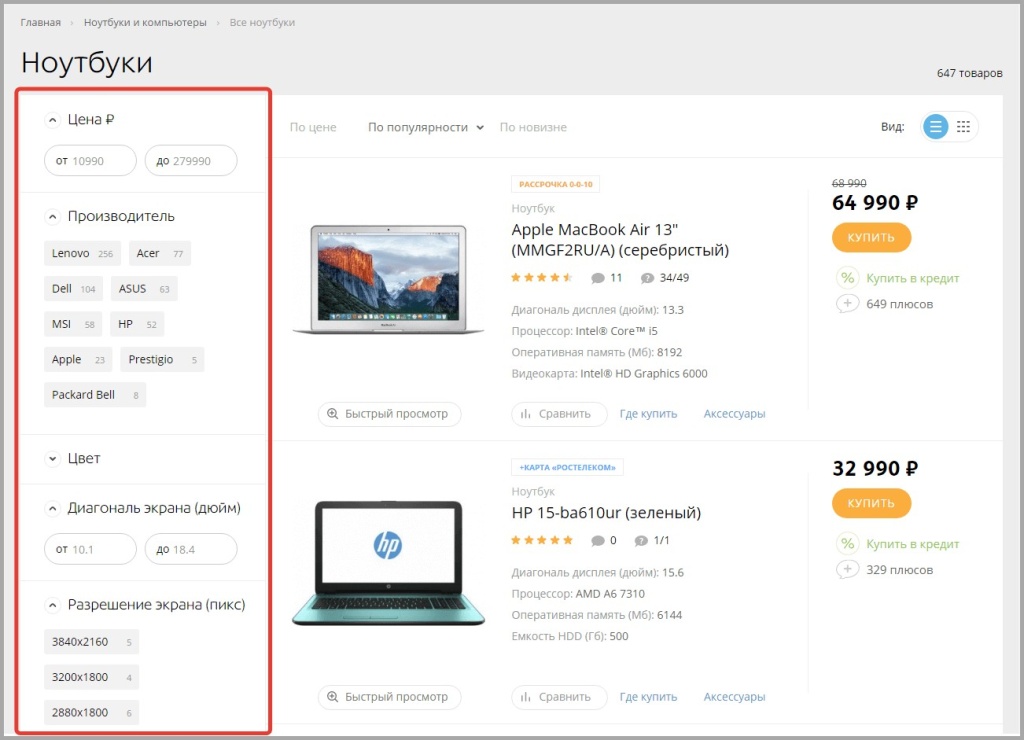Open the HP 15-ba610ur (зеленый) title
This screenshot has width=1024, height=740.
(x=606, y=513)
